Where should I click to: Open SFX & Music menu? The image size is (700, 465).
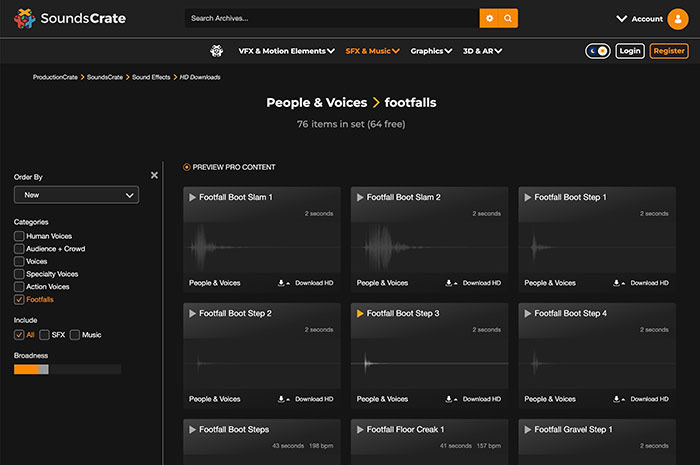(x=372, y=51)
